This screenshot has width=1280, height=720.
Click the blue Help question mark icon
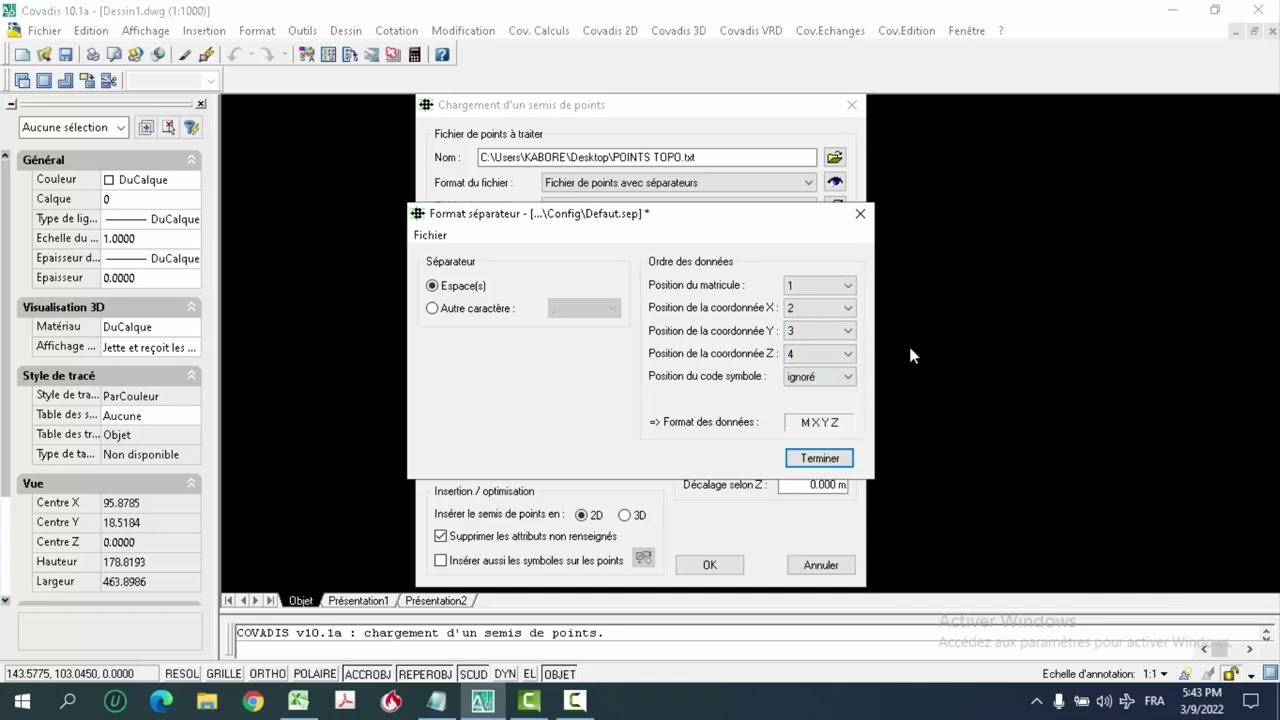pyautogui.click(x=442, y=55)
